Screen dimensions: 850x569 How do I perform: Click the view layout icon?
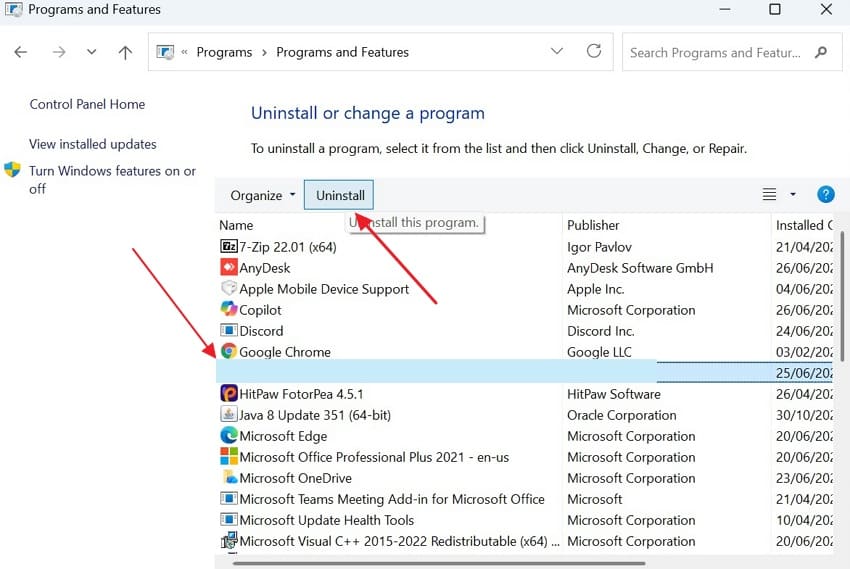point(769,194)
